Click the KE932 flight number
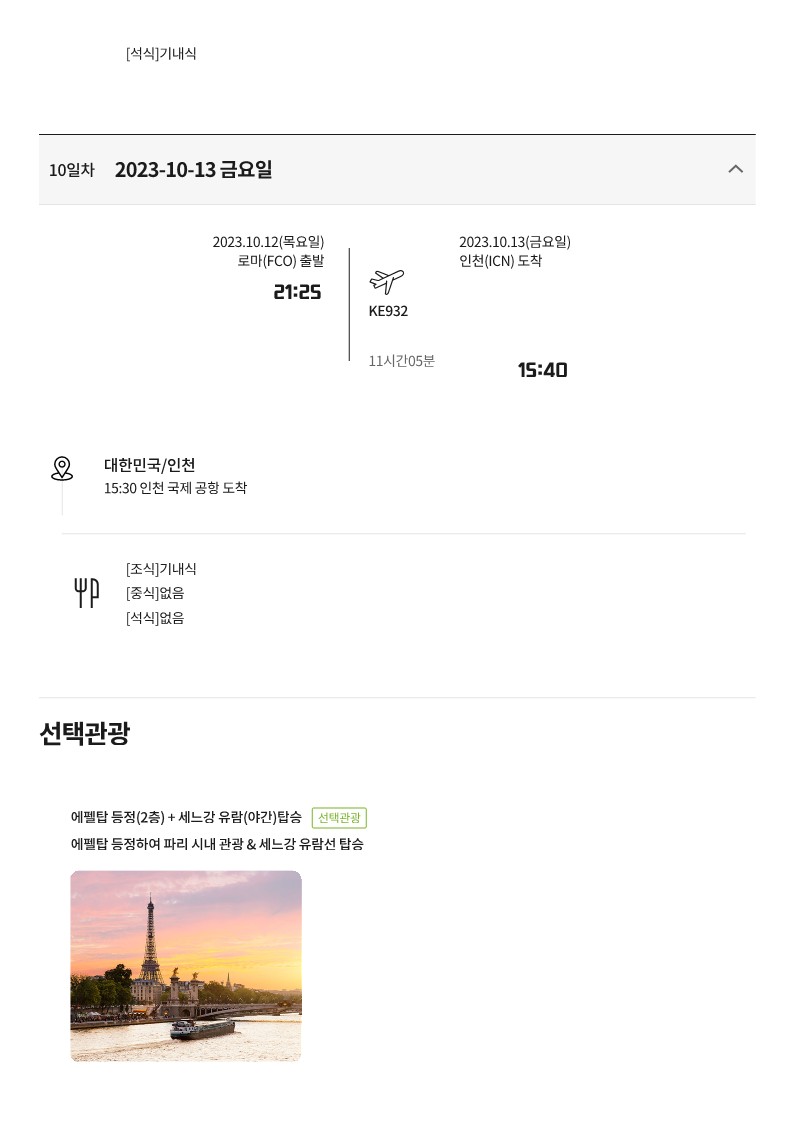Viewport: 793px width, 1123px height. tap(388, 311)
